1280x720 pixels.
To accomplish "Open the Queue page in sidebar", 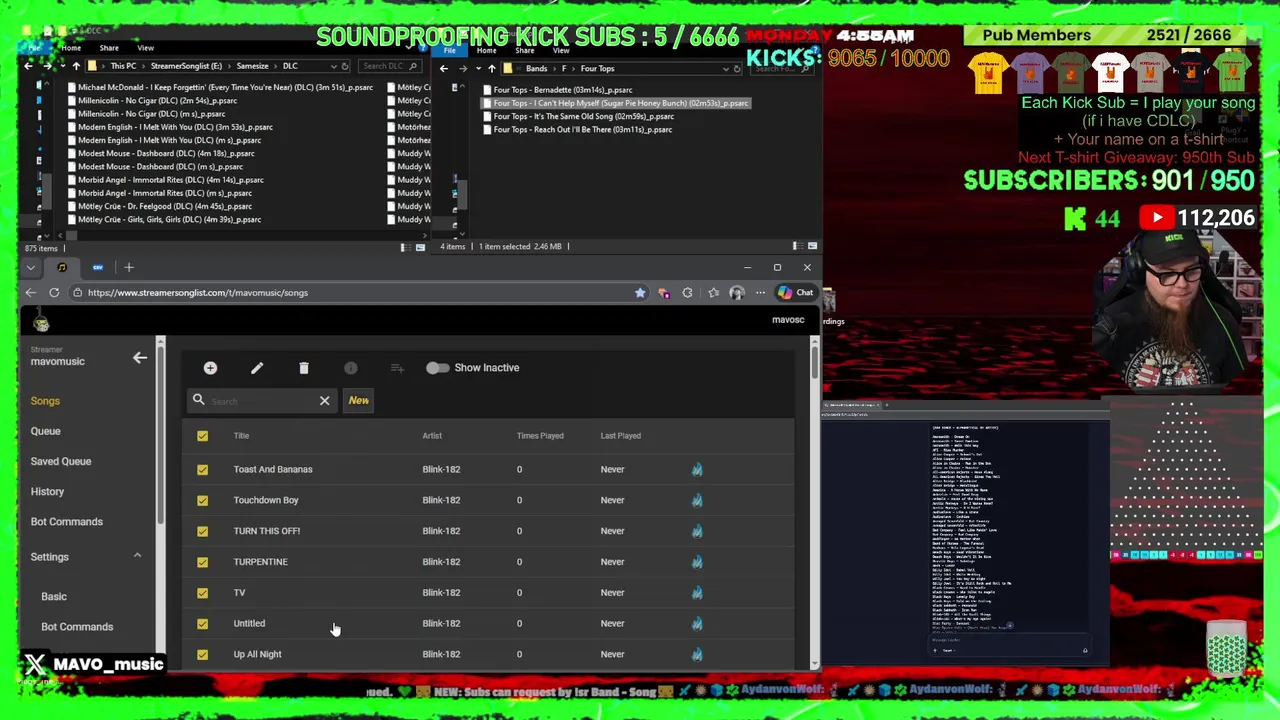I will [45, 431].
